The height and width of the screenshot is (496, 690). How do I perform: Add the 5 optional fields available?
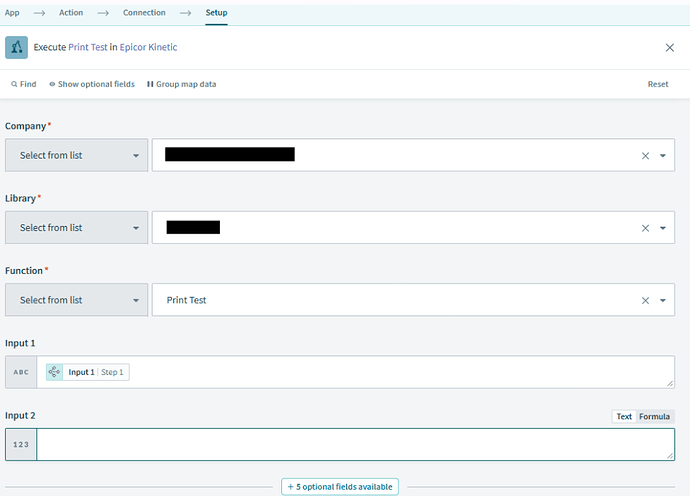tap(340, 487)
